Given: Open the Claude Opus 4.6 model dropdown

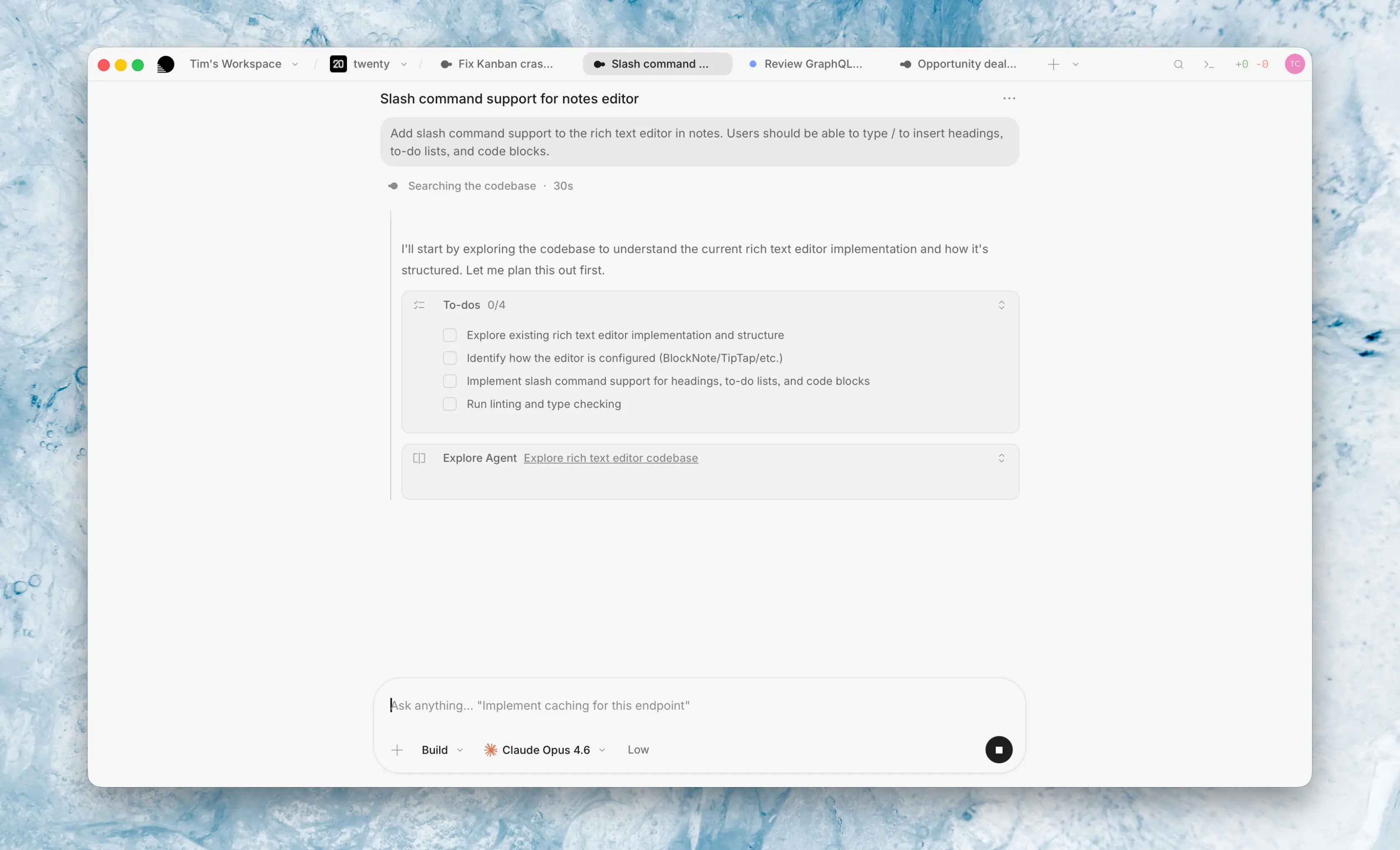Looking at the screenshot, I should pyautogui.click(x=544, y=750).
